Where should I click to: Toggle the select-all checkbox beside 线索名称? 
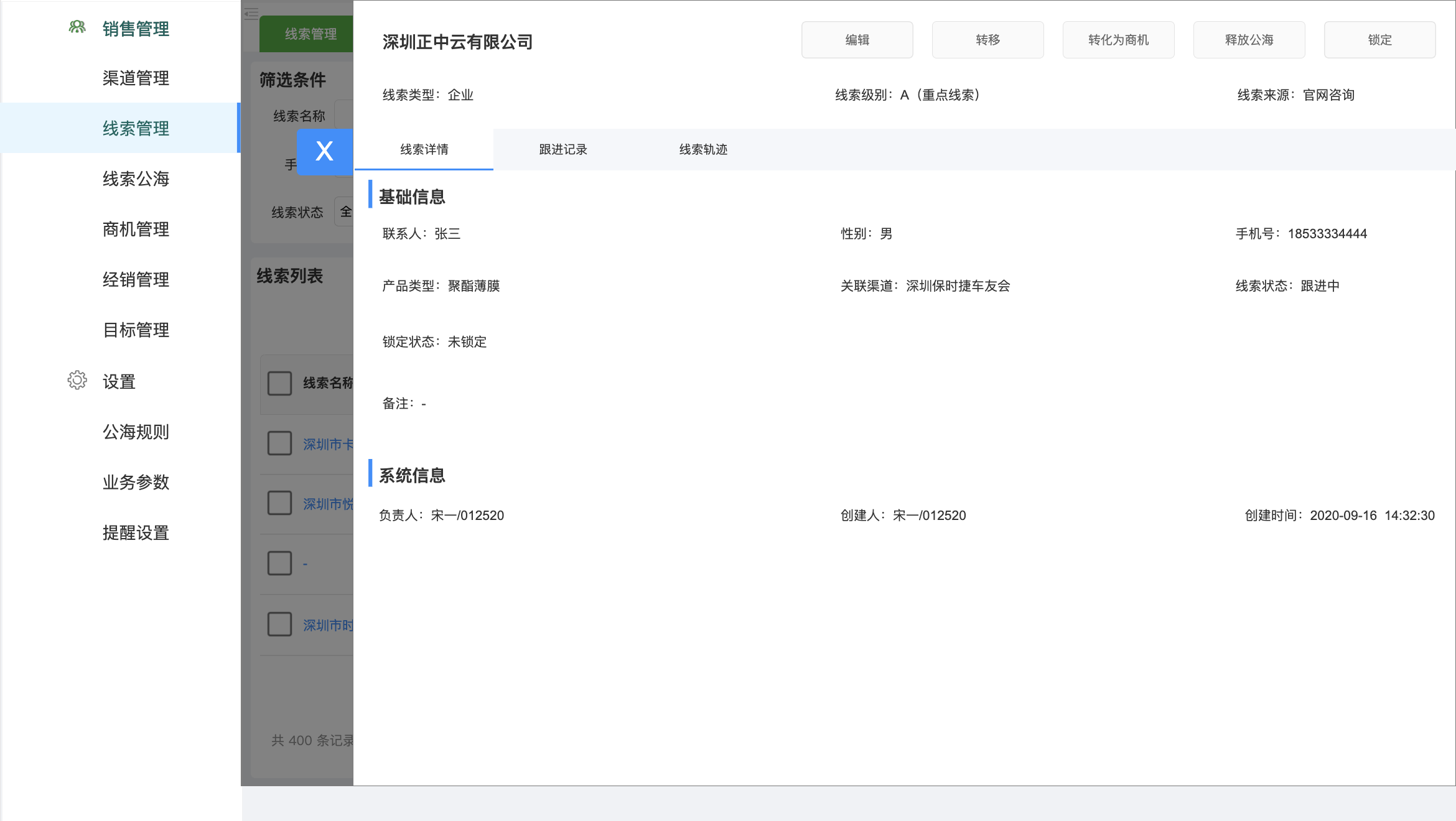point(279,383)
